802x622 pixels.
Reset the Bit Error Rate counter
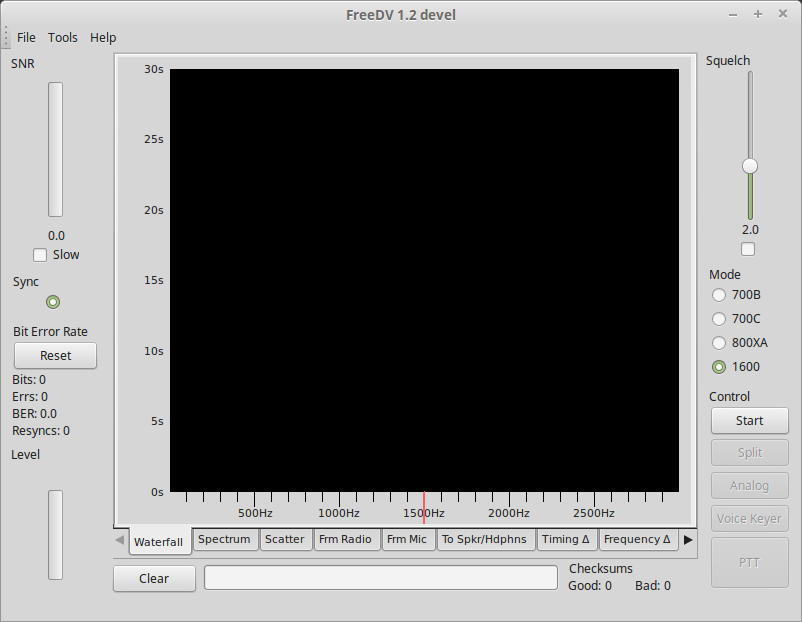tap(54, 355)
